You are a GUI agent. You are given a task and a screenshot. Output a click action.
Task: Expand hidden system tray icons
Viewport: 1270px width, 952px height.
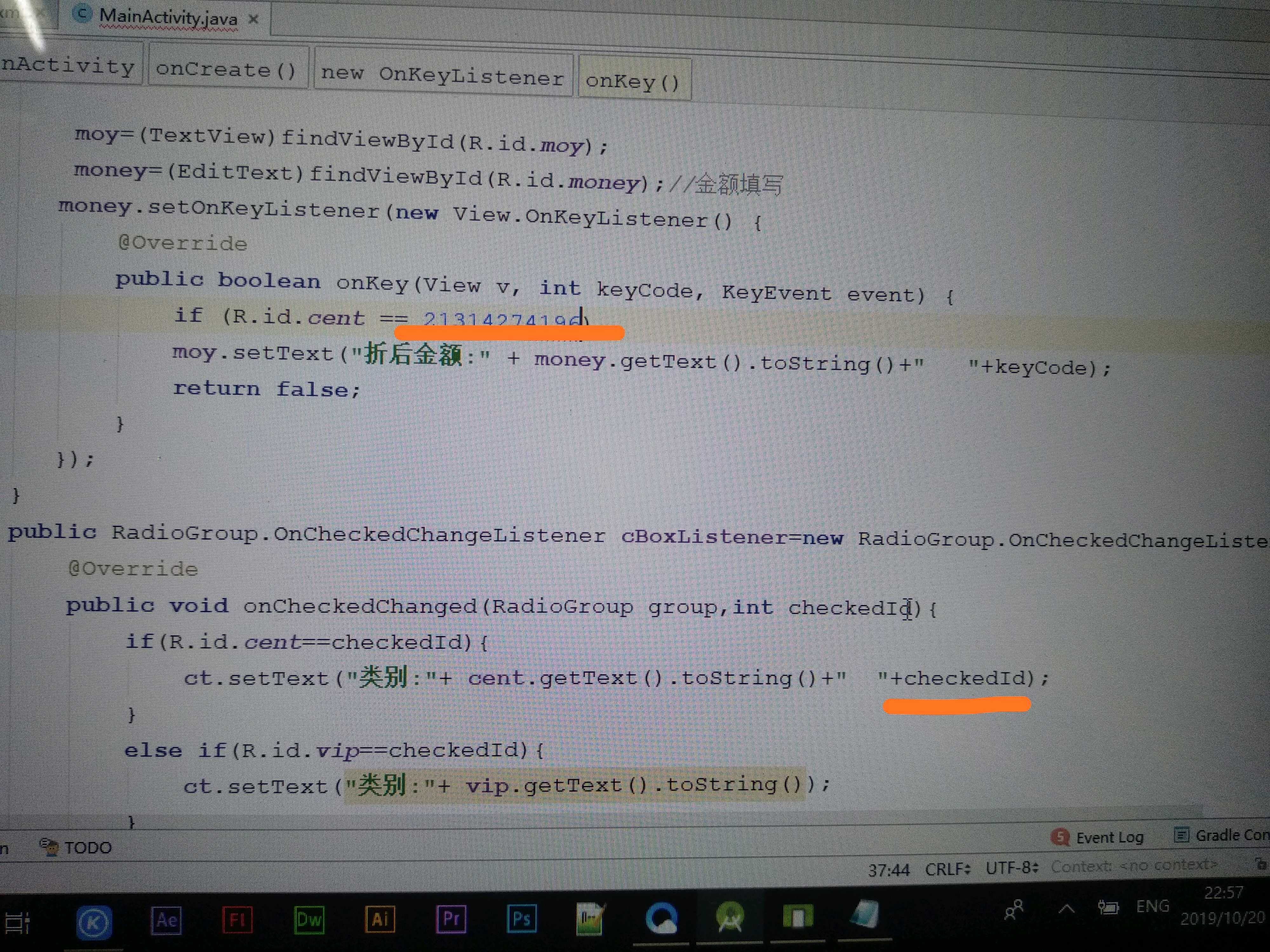click(x=1067, y=909)
